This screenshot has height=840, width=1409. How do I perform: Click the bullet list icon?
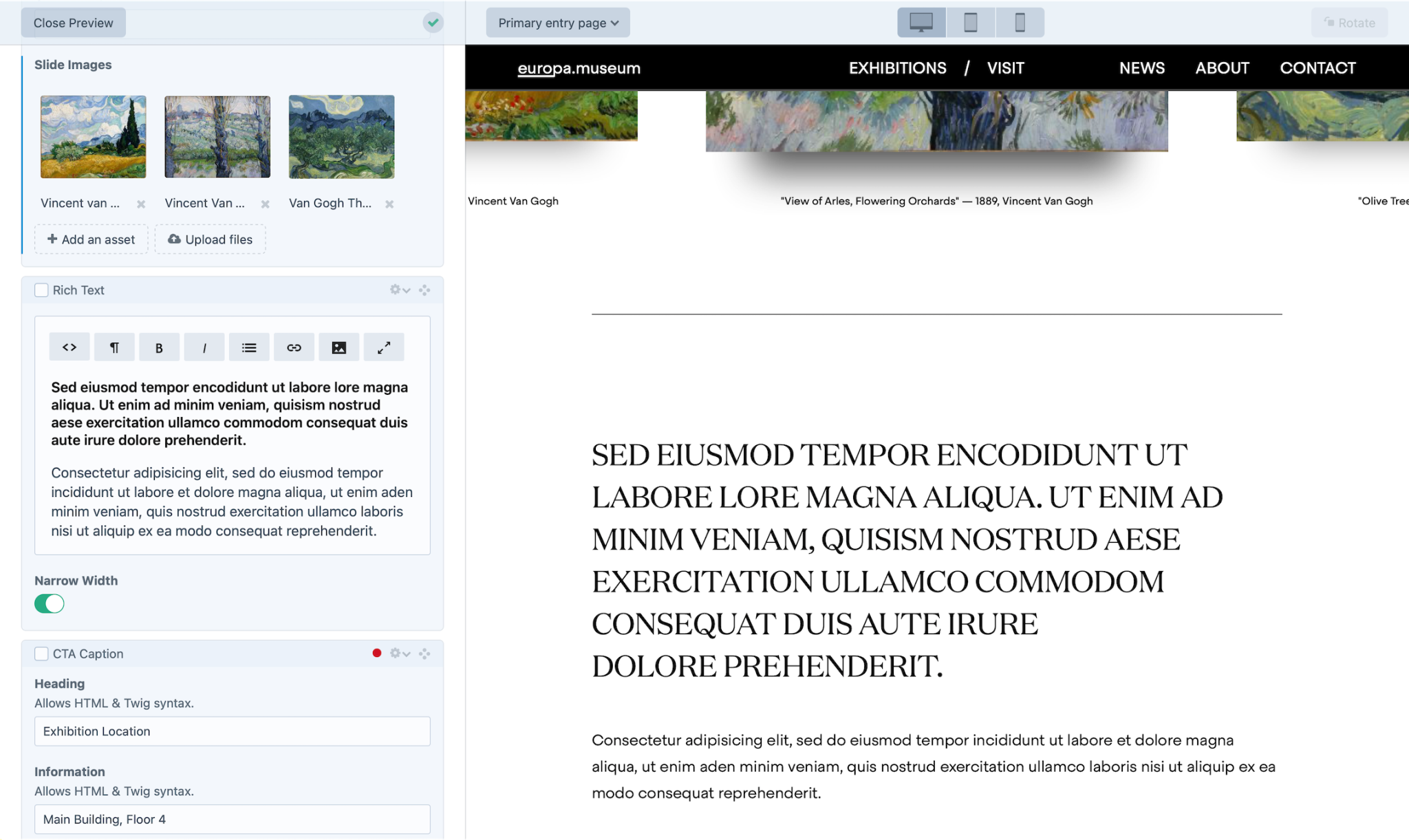[249, 347]
